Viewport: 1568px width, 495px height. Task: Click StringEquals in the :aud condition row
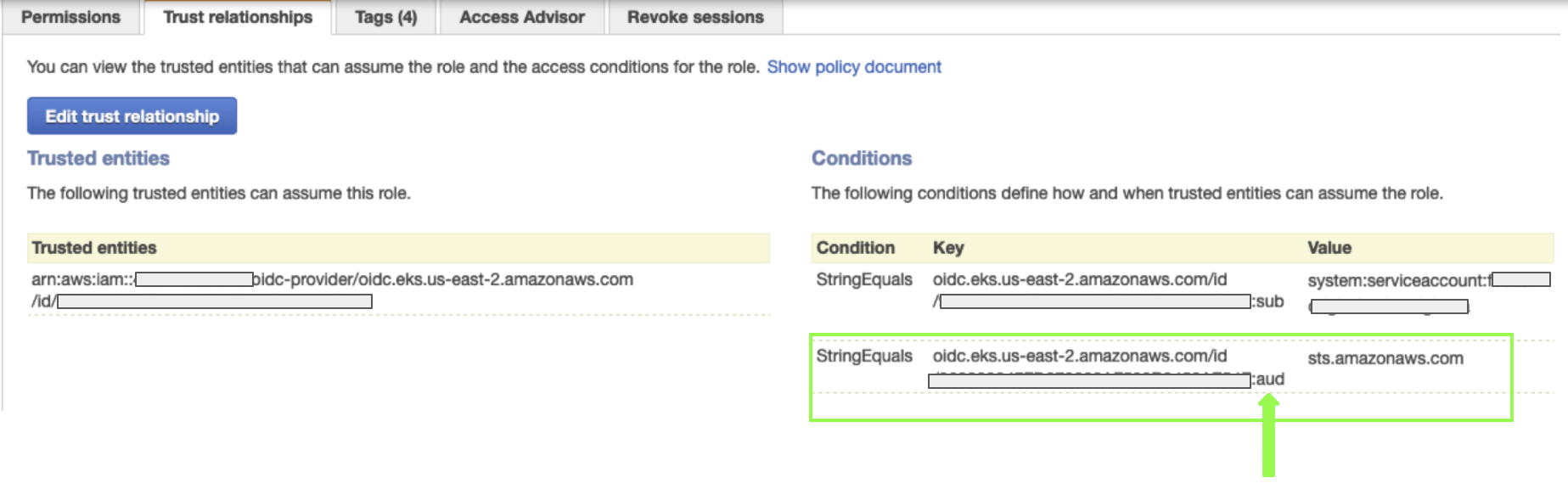point(864,357)
